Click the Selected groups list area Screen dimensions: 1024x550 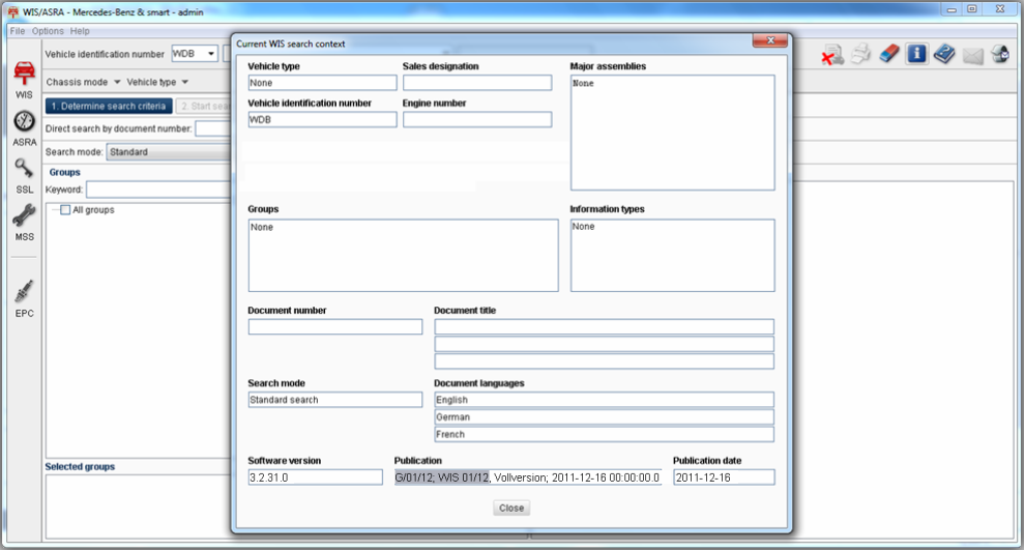[x=138, y=507]
